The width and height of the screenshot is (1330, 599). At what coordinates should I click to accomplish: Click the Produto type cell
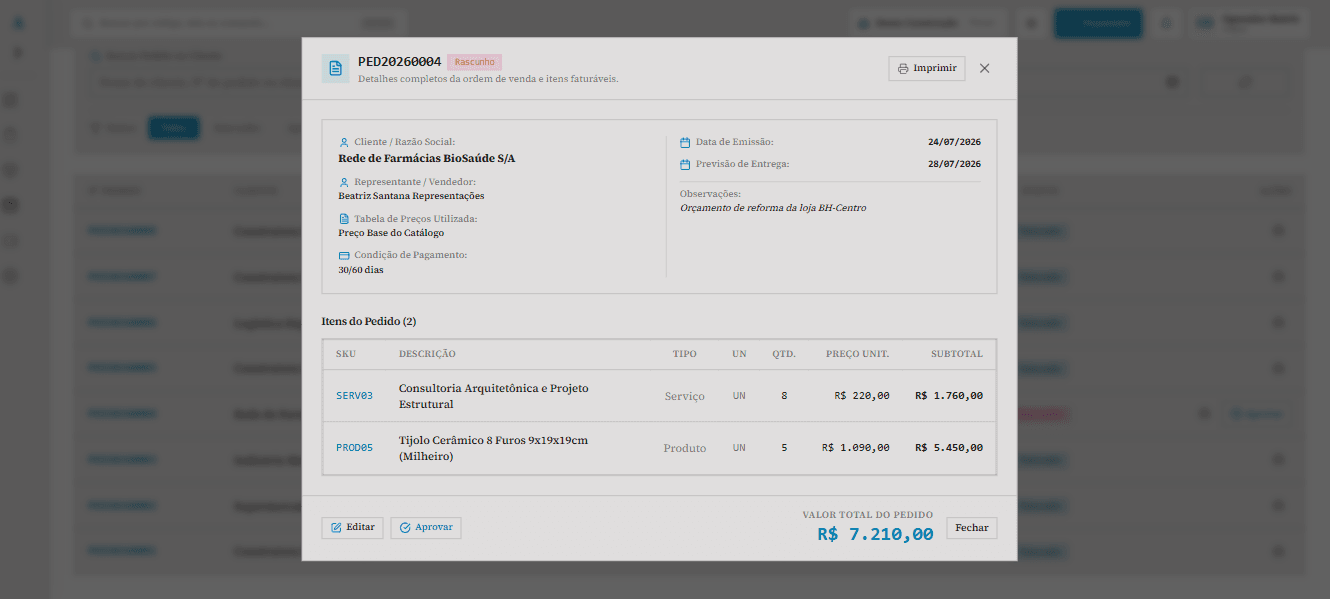[x=685, y=448]
